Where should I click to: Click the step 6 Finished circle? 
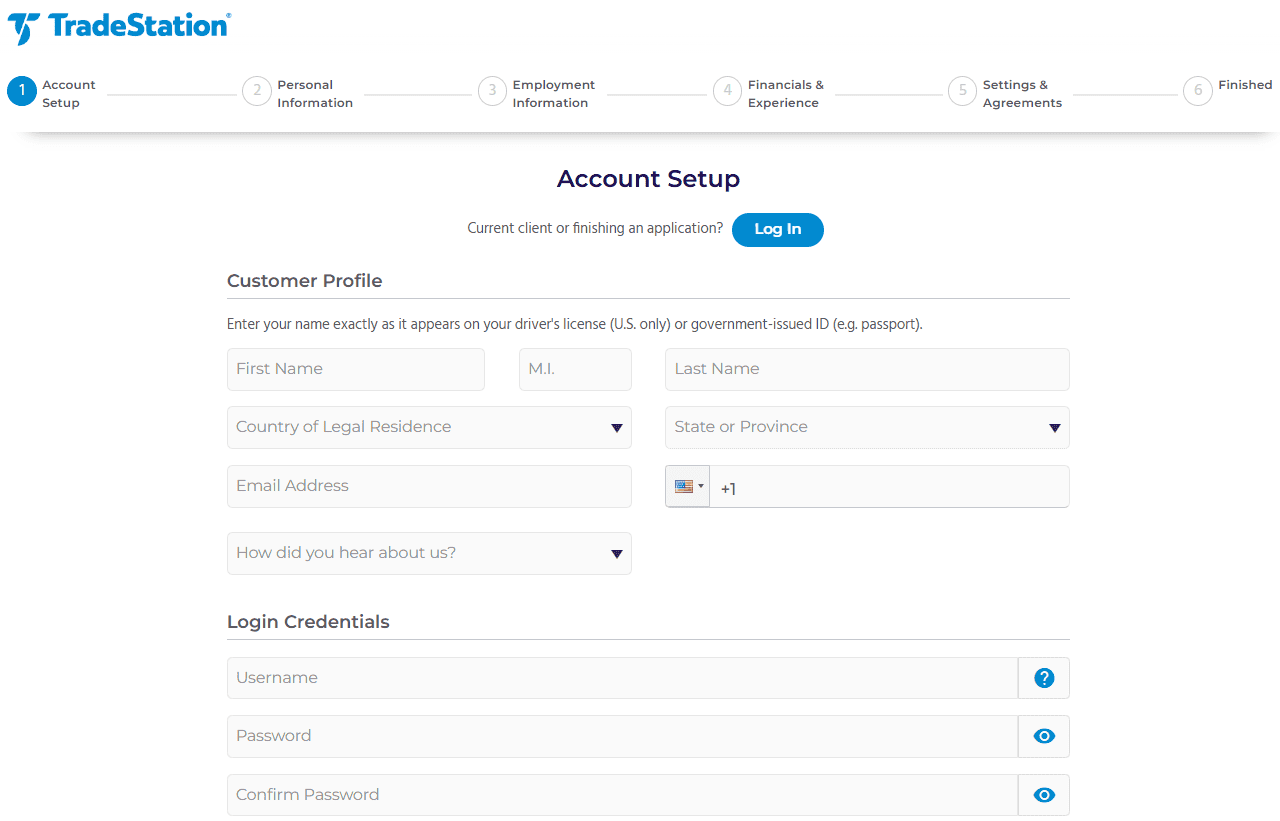[1198, 91]
